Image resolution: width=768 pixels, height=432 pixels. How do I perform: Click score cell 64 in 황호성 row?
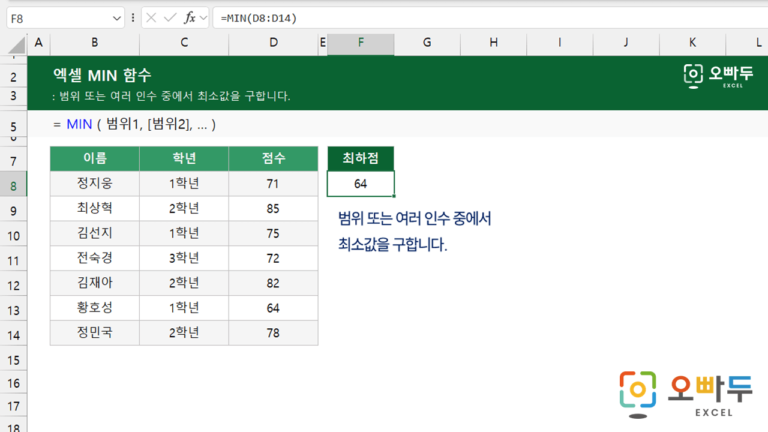[x=273, y=308]
